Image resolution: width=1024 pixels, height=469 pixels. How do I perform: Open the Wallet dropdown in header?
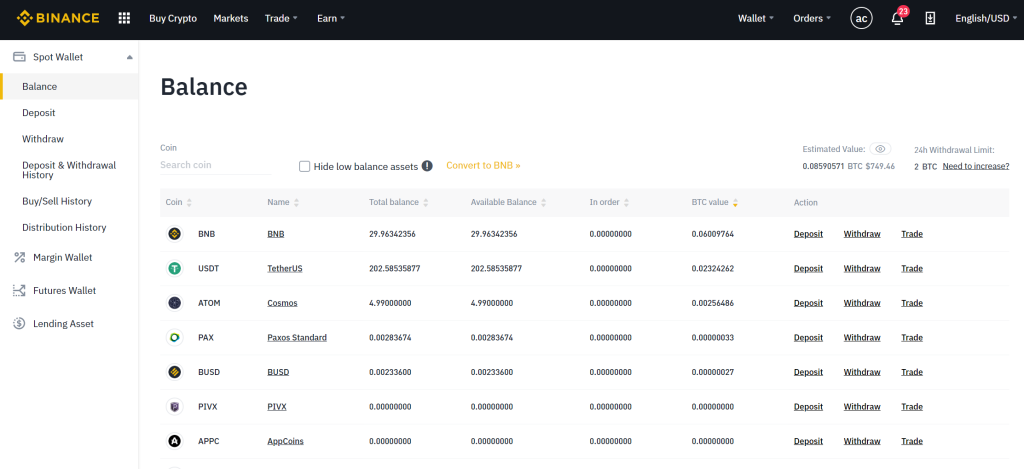756,18
